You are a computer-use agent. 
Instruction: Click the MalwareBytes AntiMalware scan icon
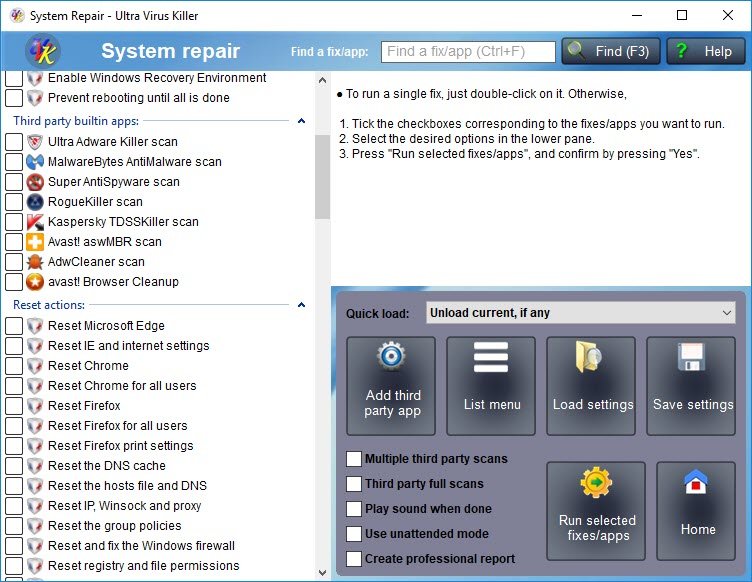point(35,162)
